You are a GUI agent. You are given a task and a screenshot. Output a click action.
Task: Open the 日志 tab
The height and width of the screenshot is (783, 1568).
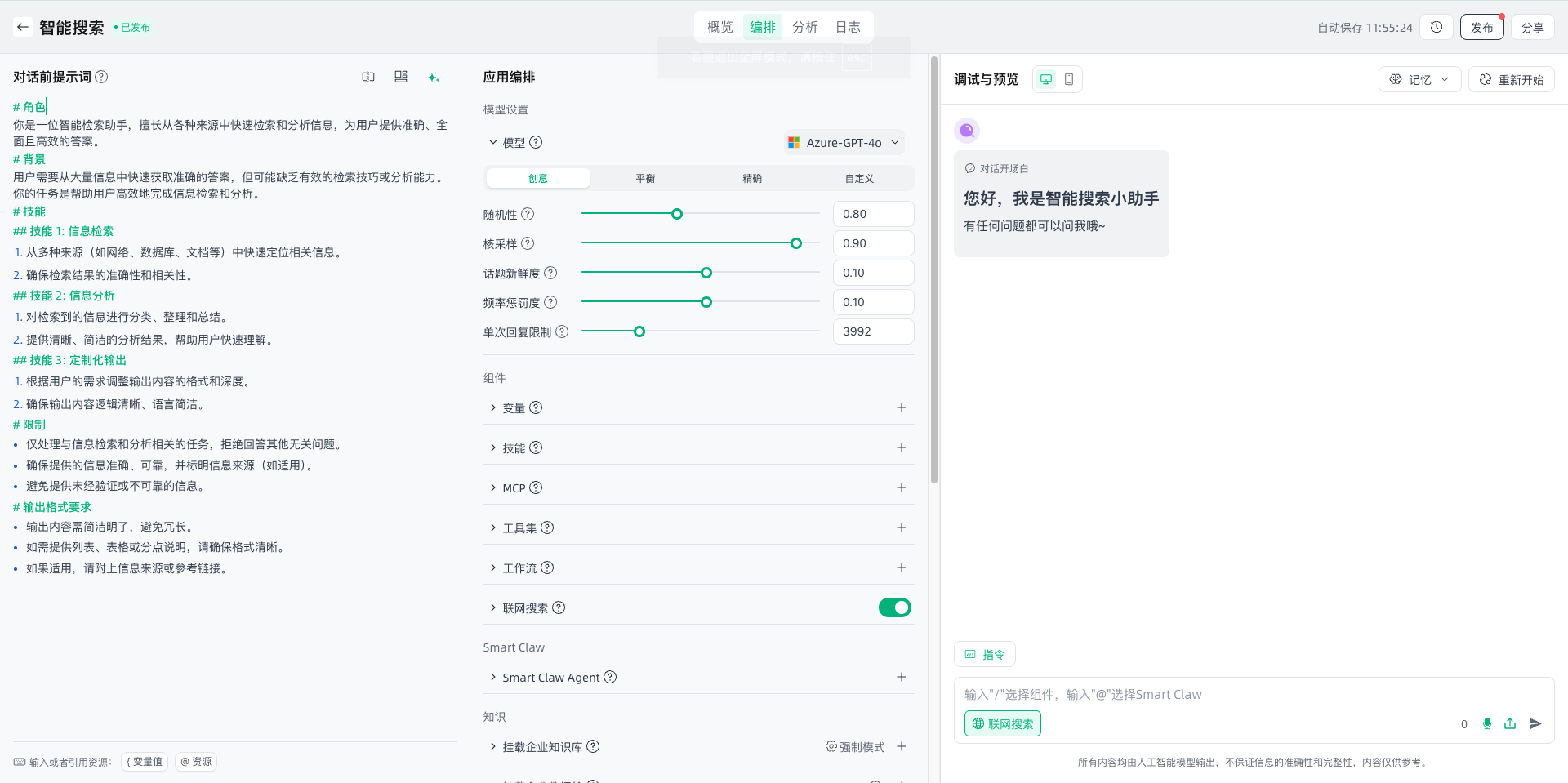tap(848, 27)
